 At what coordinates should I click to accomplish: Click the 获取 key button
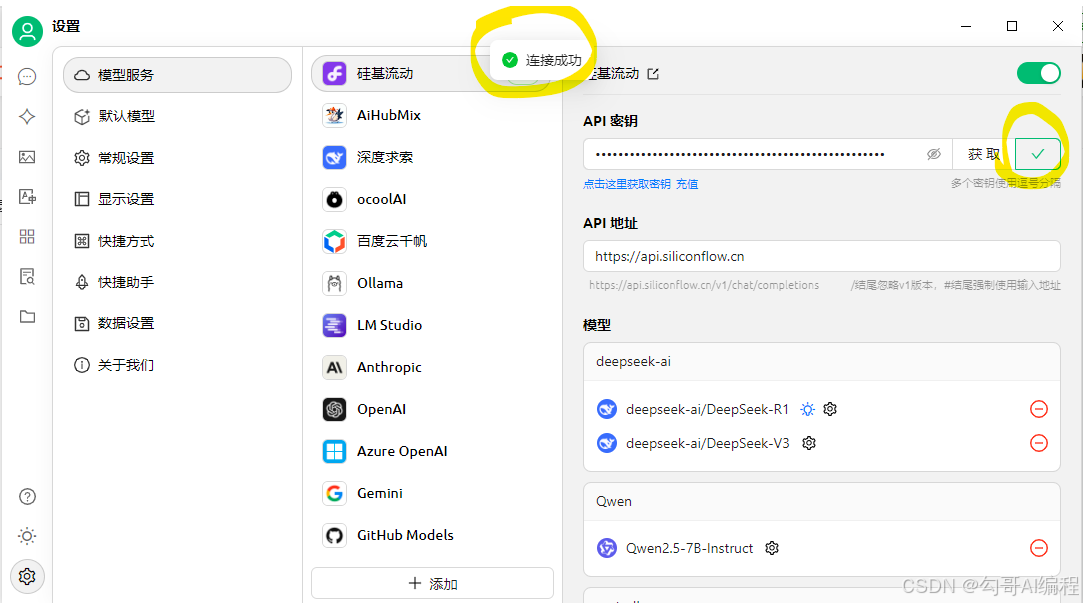tap(984, 154)
